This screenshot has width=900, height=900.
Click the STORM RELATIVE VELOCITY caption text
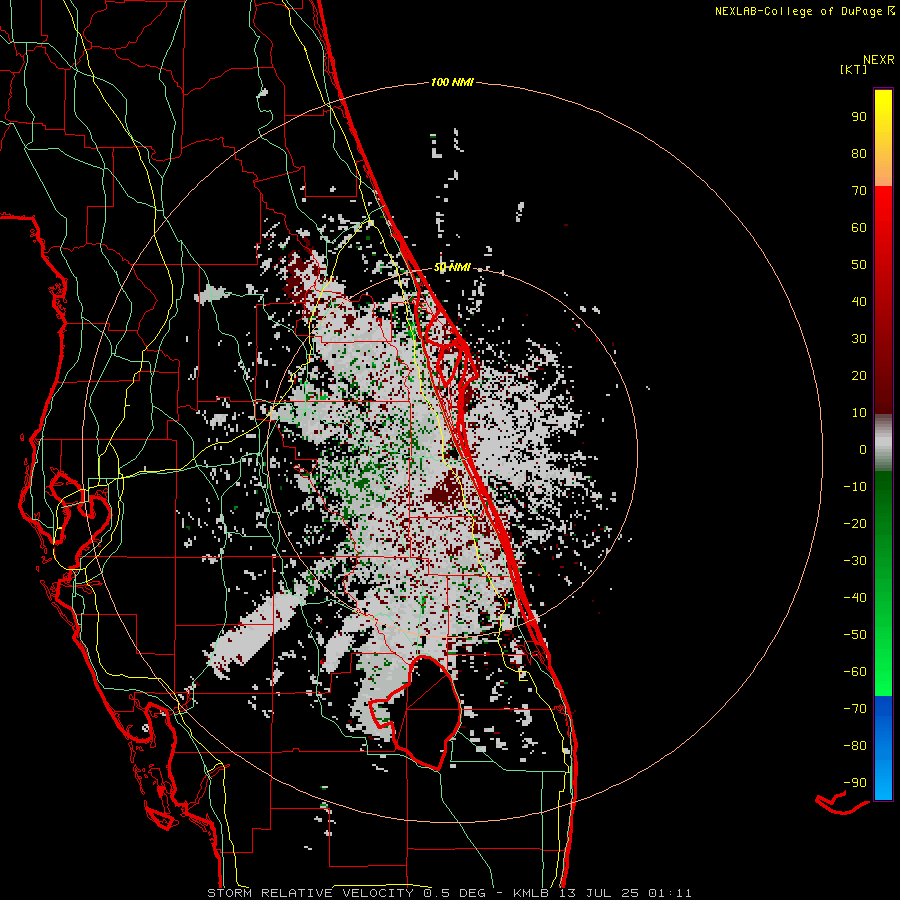click(x=310, y=893)
